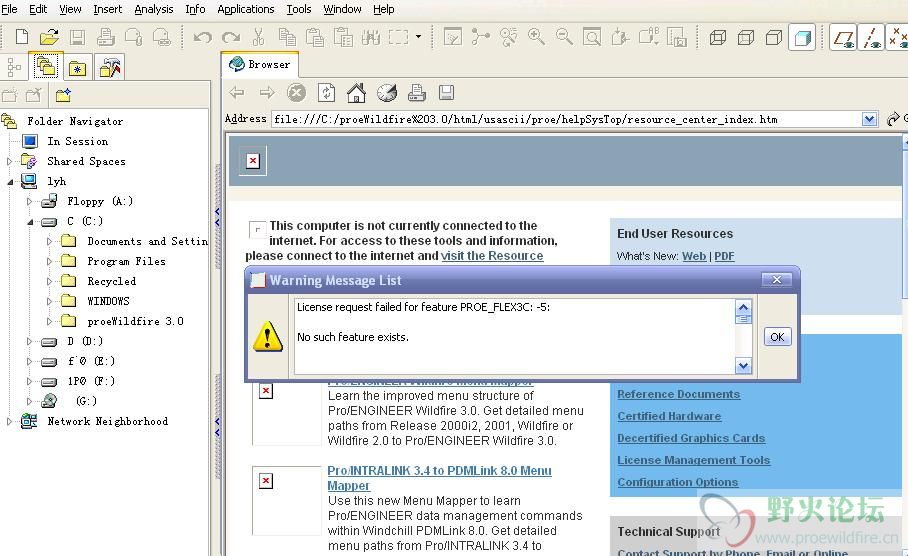The width and height of the screenshot is (908, 556).
Task: Open the Insert menu
Action: click(x=108, y=9)
